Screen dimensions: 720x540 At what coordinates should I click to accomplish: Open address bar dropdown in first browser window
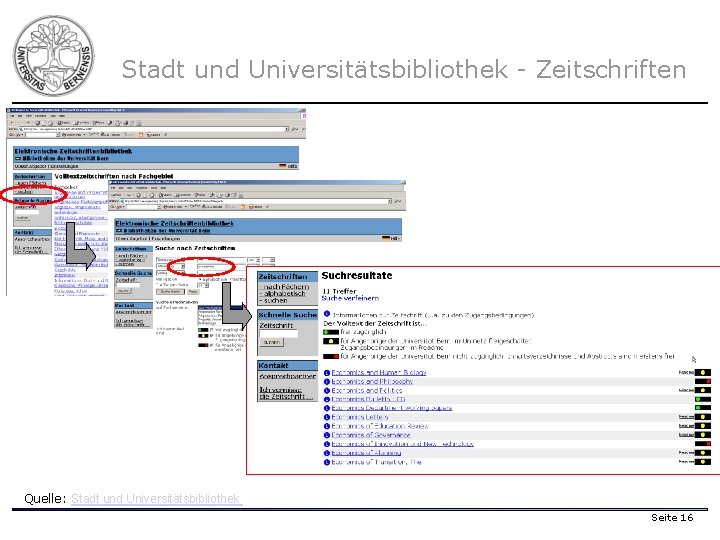click(x=287, y=129)
